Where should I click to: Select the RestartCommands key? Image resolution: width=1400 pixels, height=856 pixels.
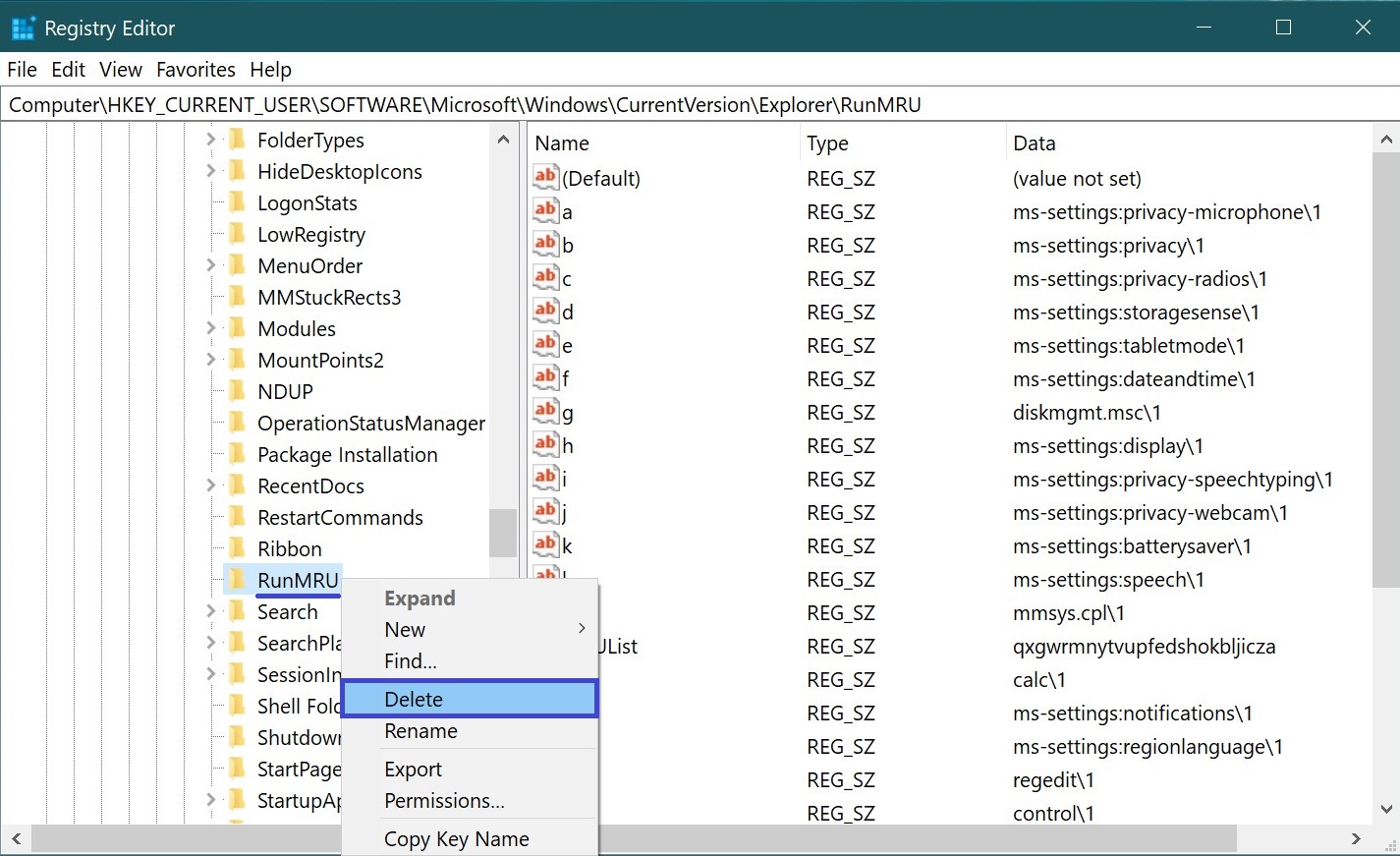pyautogui.click(x=340, y=517)
